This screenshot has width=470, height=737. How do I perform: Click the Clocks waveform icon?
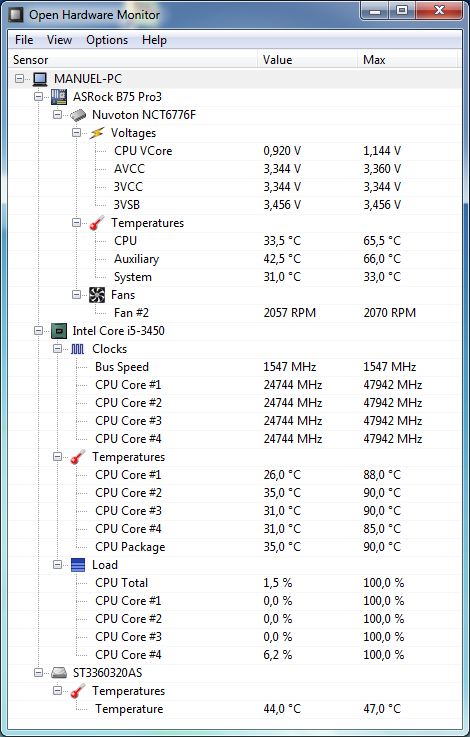click(x=78, y=349)
